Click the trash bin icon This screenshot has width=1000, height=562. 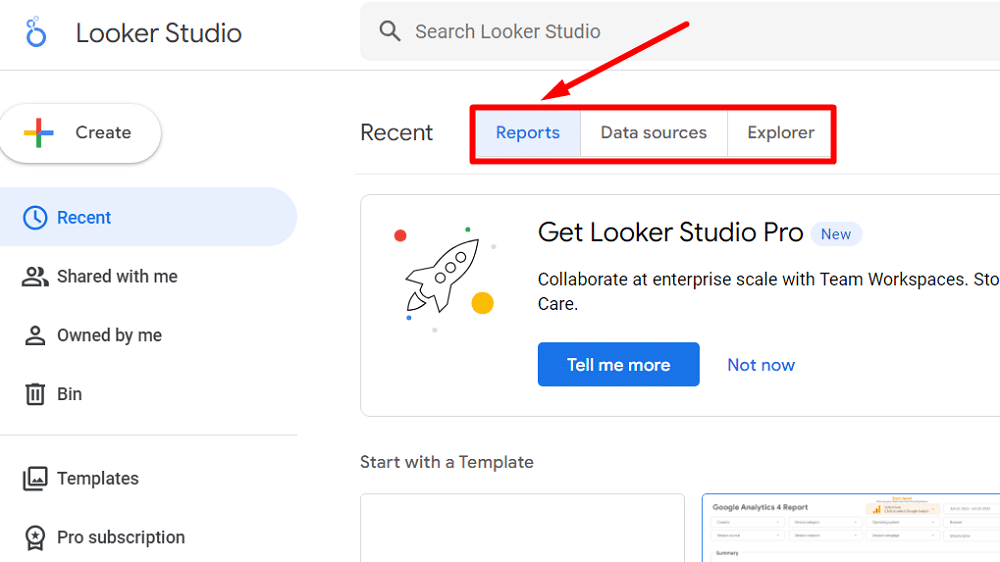point(35,394)
